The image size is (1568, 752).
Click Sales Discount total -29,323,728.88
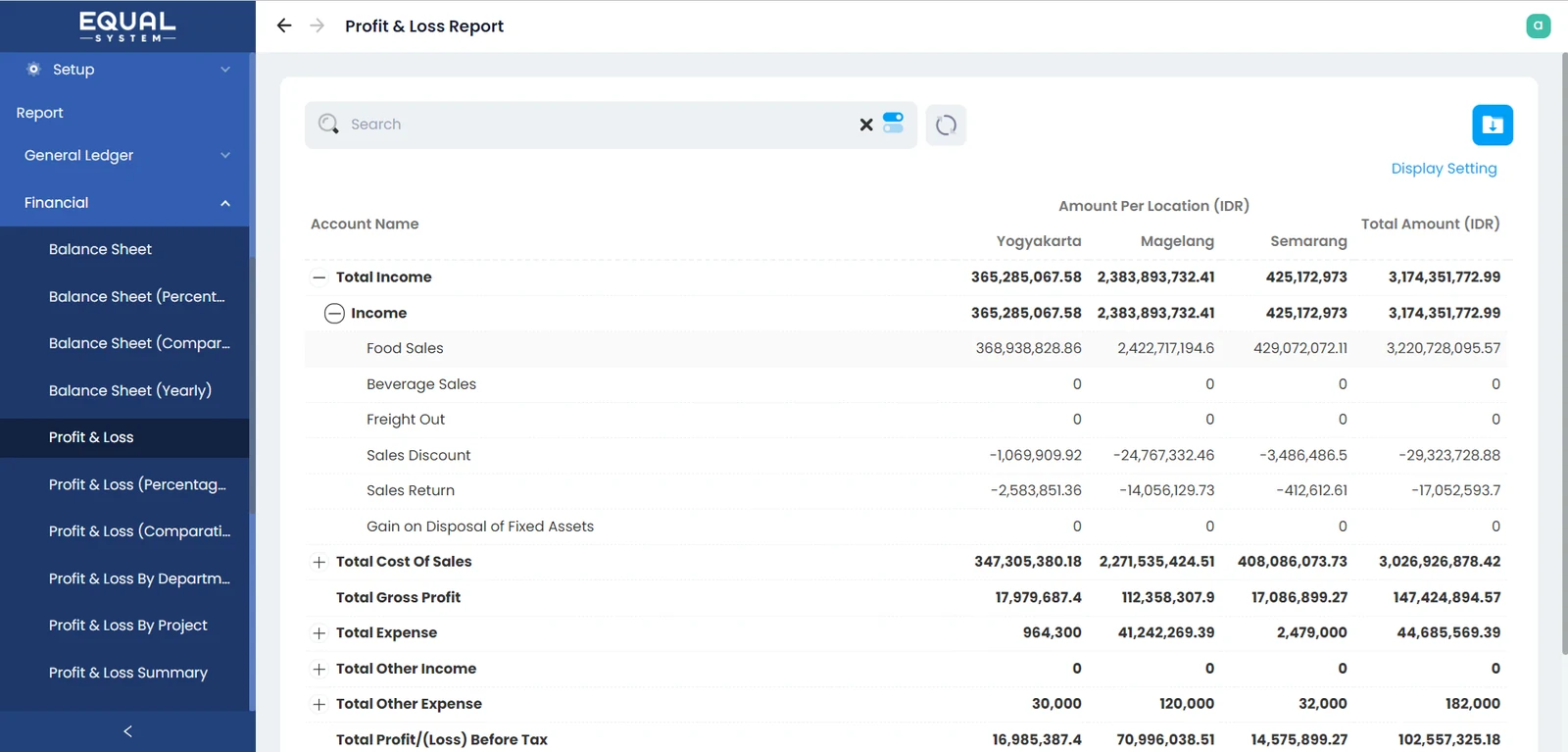pos(1448,455)
